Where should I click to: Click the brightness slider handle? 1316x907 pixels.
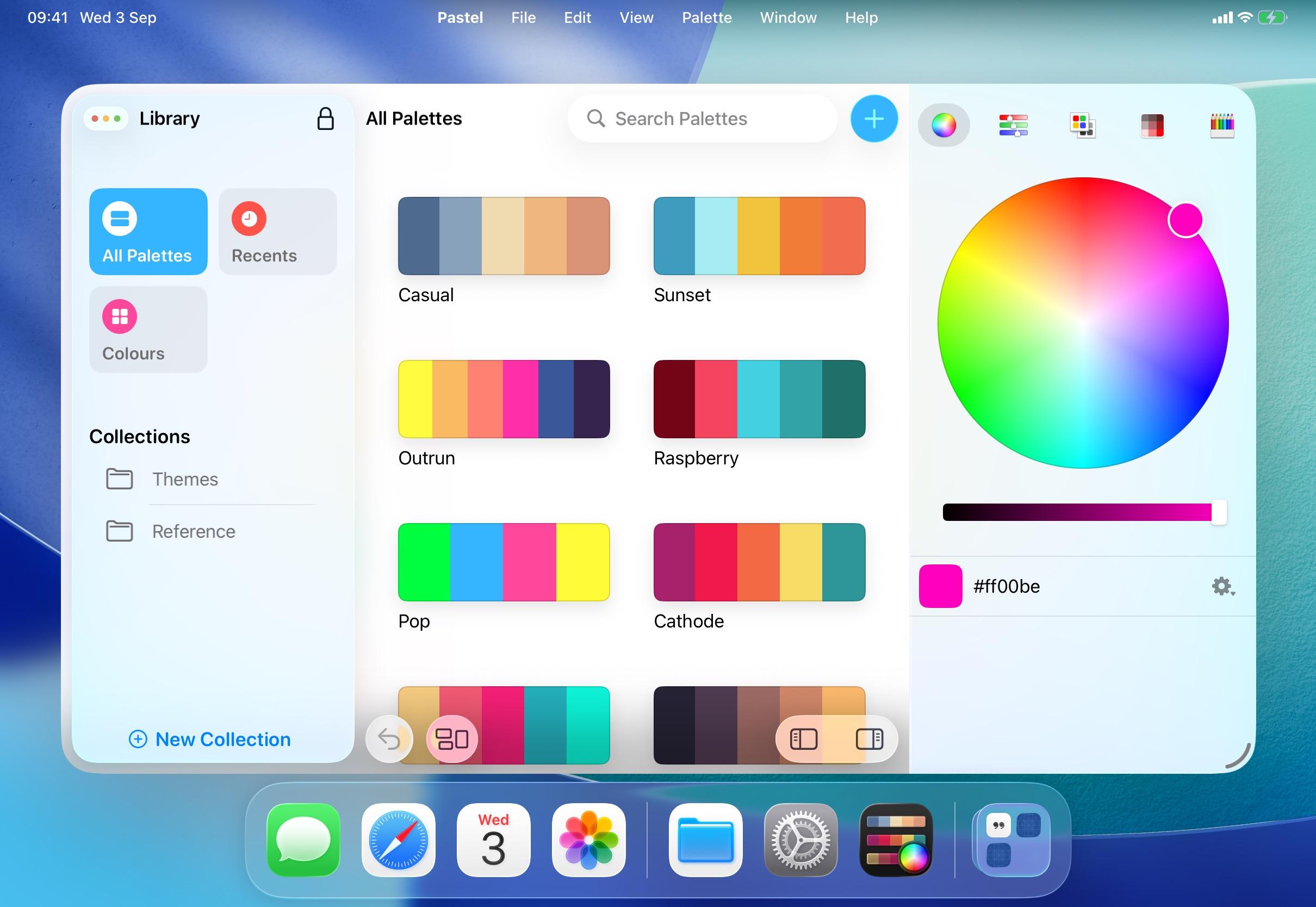(1219, 512)
